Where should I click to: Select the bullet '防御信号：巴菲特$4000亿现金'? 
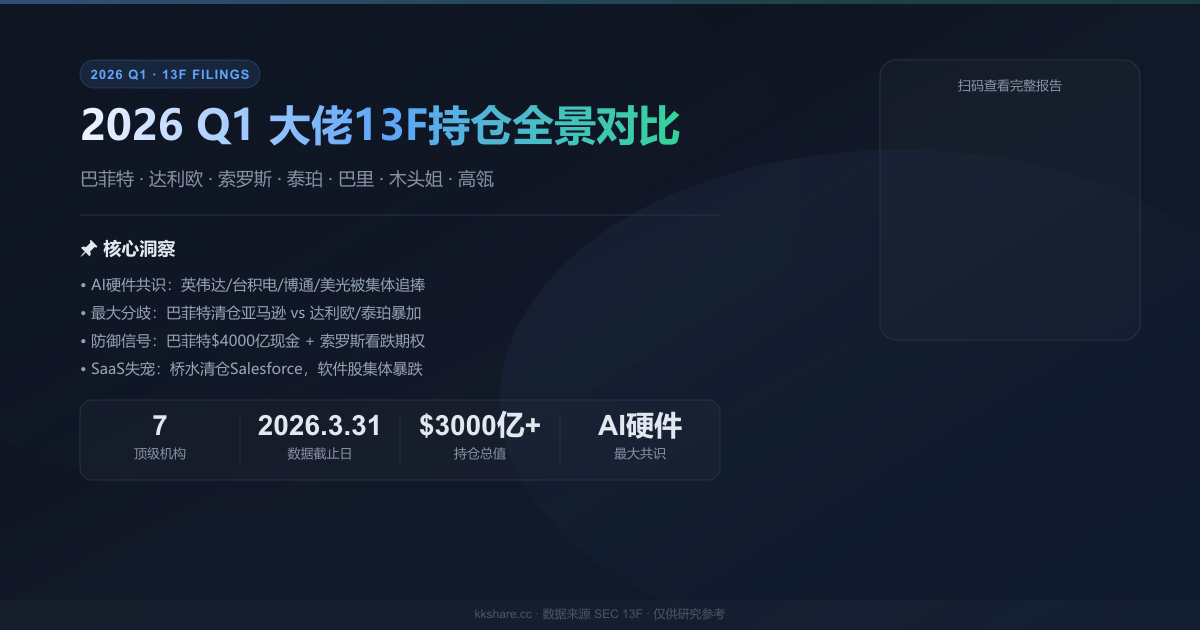point(252,341)
